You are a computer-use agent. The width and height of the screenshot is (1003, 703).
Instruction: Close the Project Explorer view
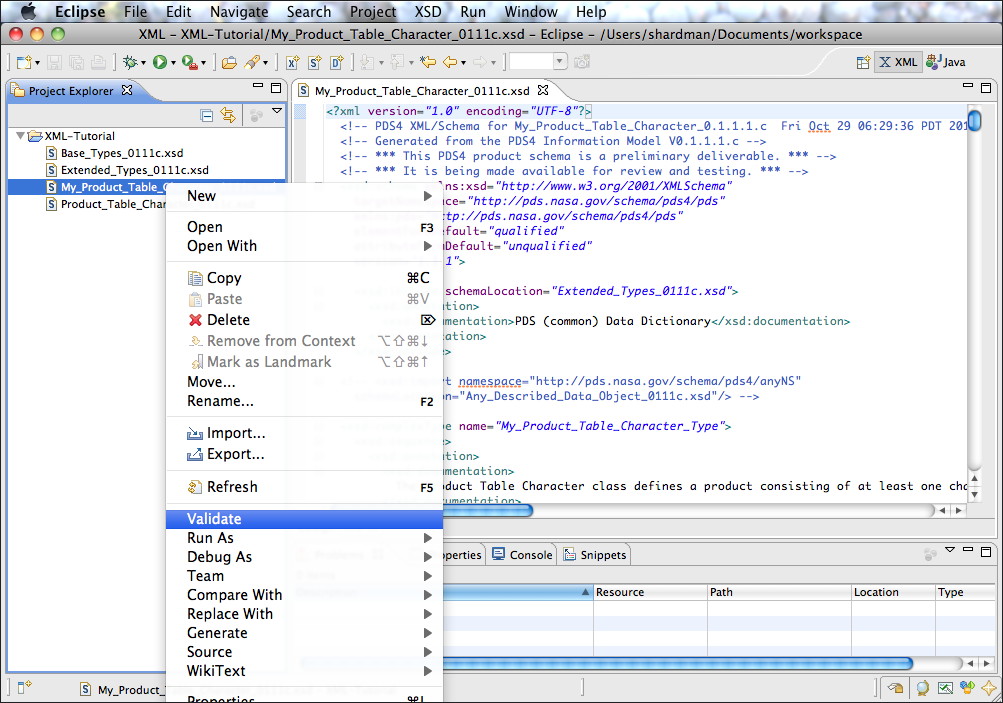pos(127,90)
